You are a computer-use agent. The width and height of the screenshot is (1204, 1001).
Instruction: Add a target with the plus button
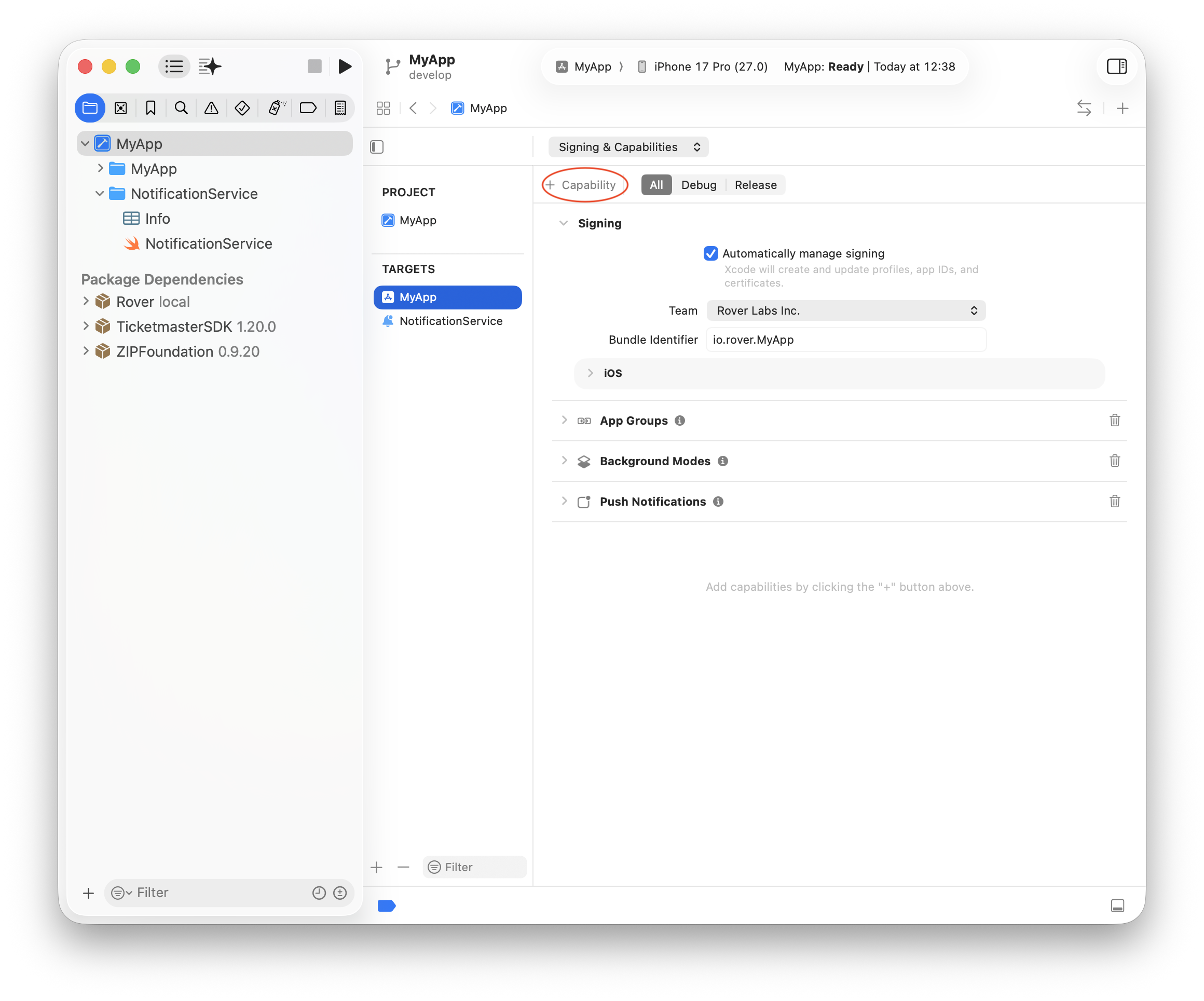pyautogui.click(x=377, y=868)
